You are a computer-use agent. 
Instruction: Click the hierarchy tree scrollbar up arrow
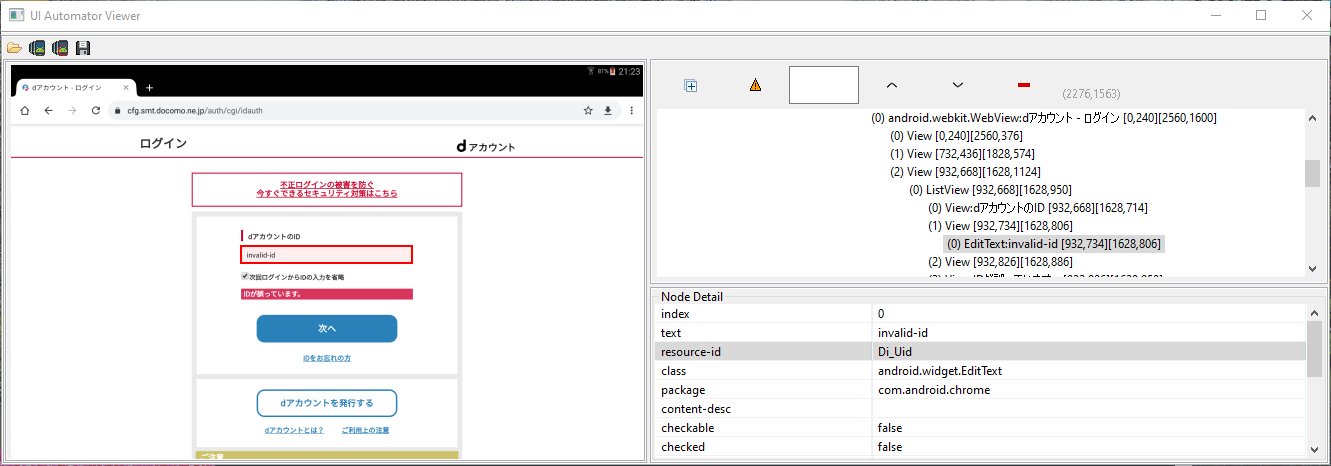(x=1312, y=118)
